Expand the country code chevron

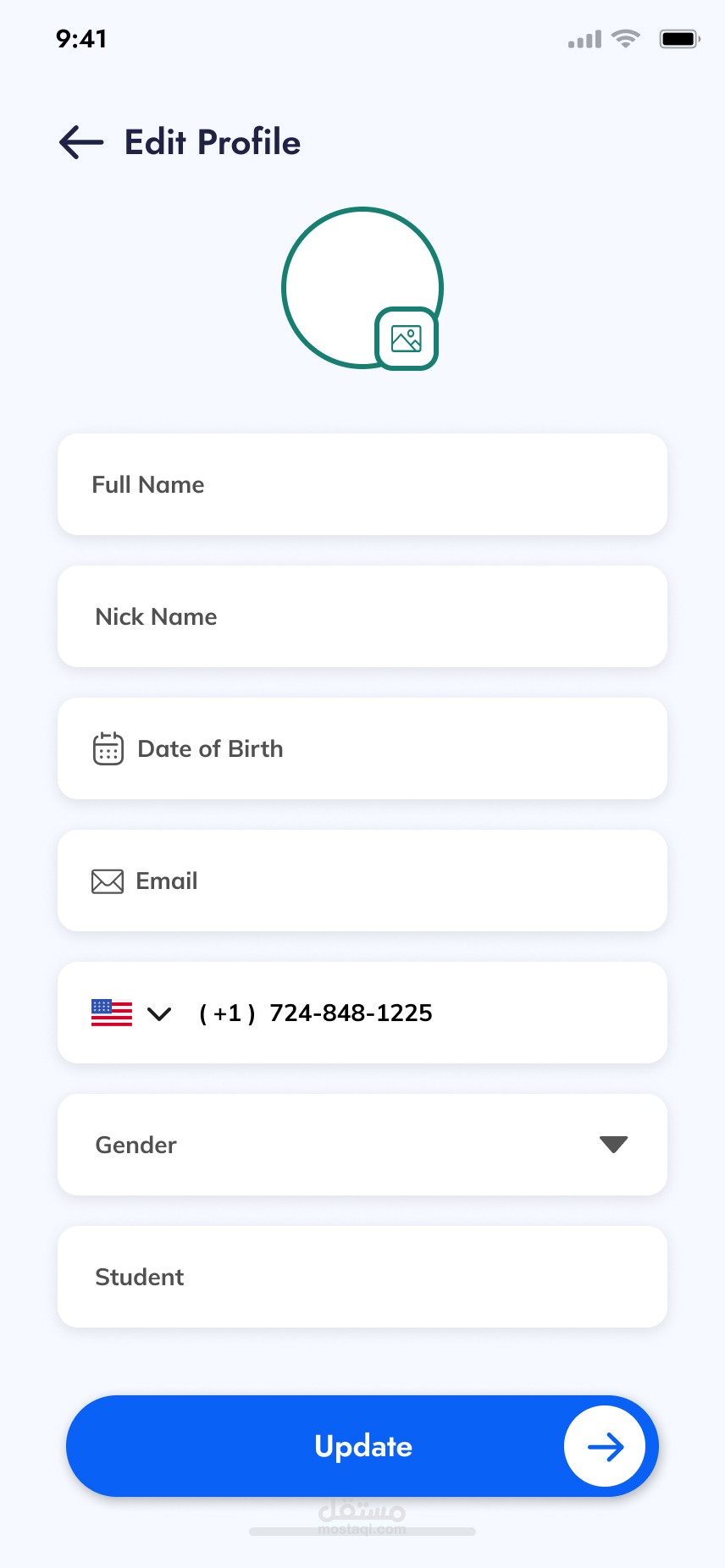coord(159,1013)
